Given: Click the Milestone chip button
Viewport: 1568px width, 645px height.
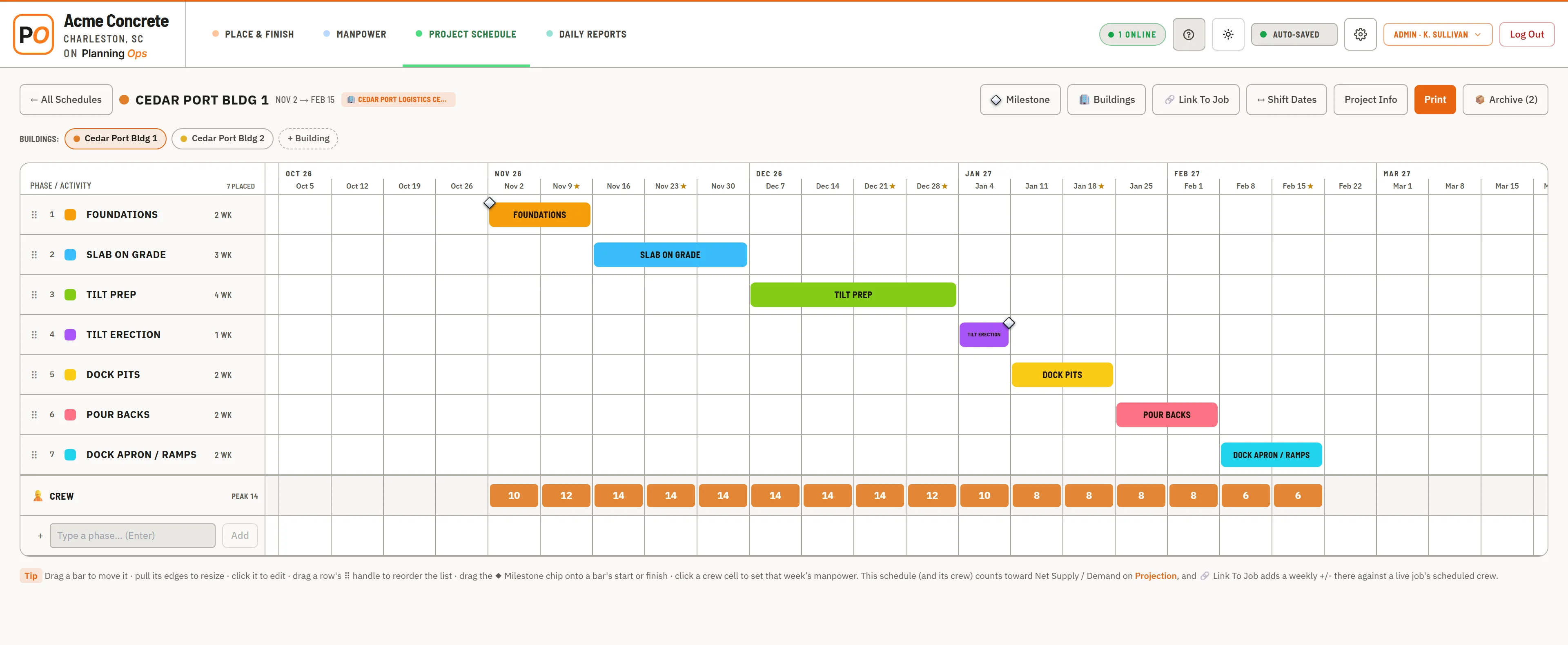Looking at the screenshot, I should (1020, 100).
